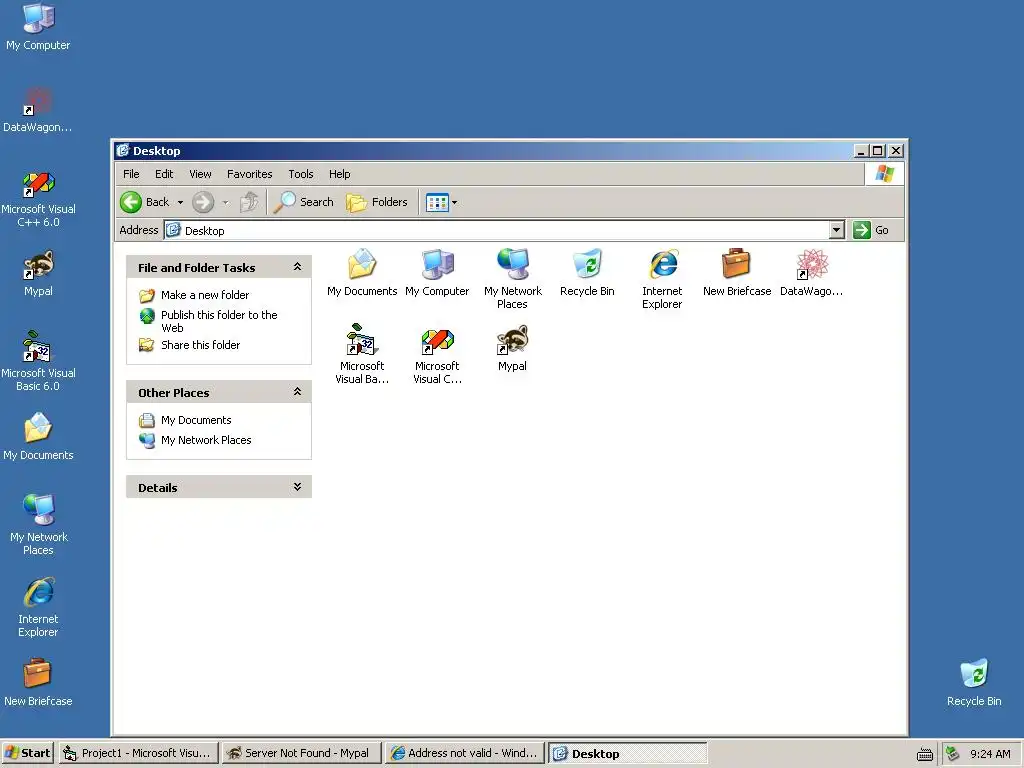Select Microsoft Visual C++ 6.0 desktop shortcut
This screenshot has width=1024, height=768.
38,198
